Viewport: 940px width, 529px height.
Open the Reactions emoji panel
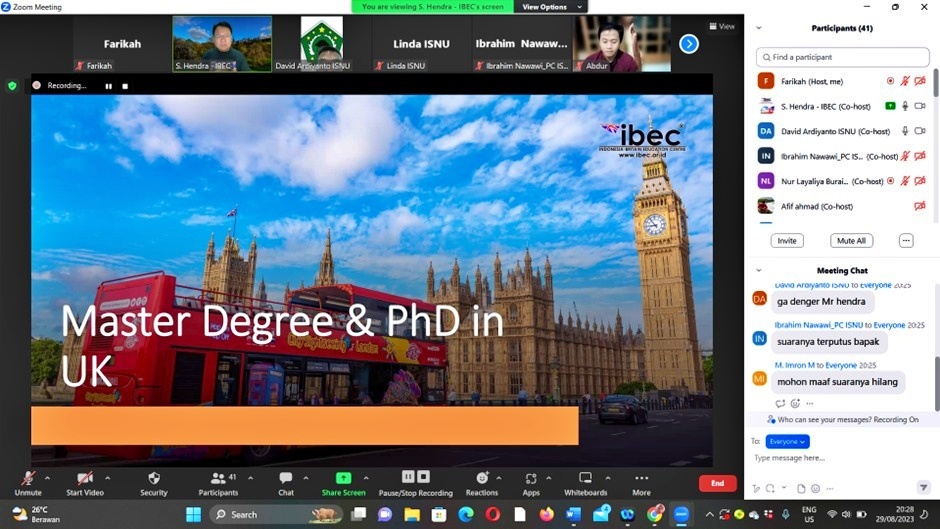pos(482,479)
